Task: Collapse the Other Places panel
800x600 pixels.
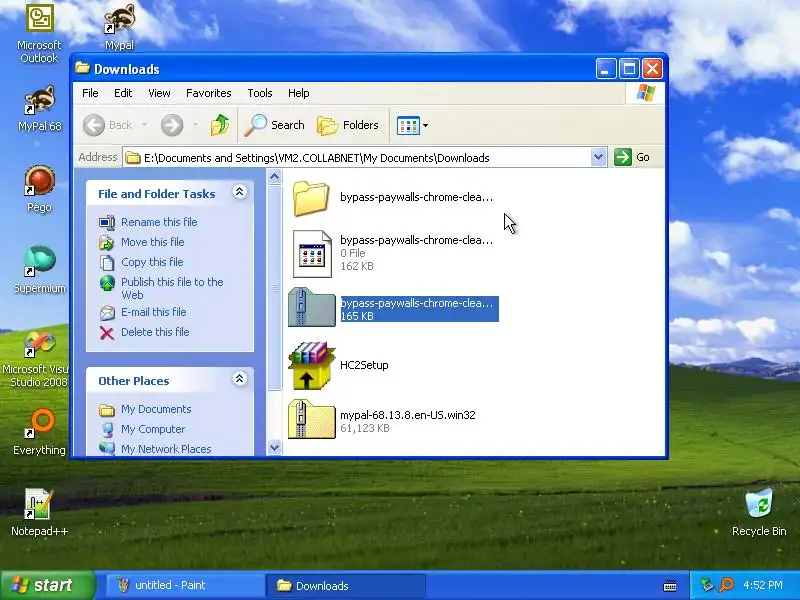Action: 239,379
